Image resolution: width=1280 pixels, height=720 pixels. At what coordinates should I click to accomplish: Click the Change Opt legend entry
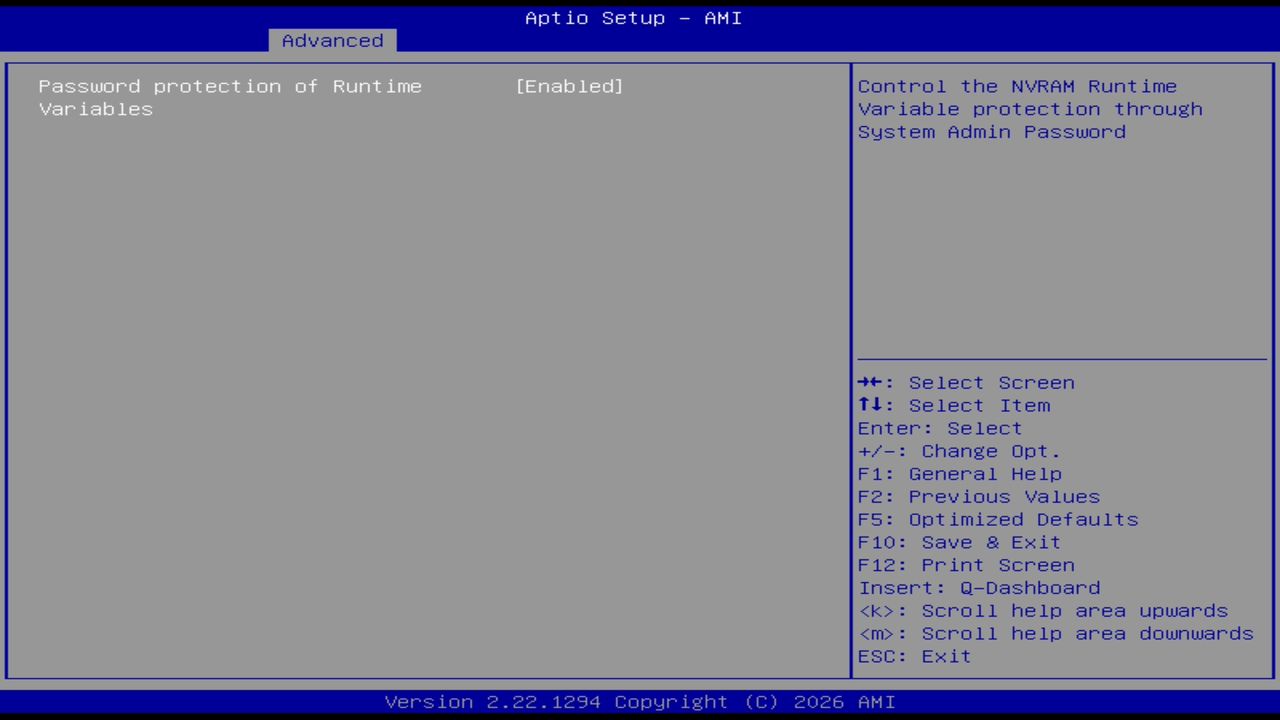958,451
